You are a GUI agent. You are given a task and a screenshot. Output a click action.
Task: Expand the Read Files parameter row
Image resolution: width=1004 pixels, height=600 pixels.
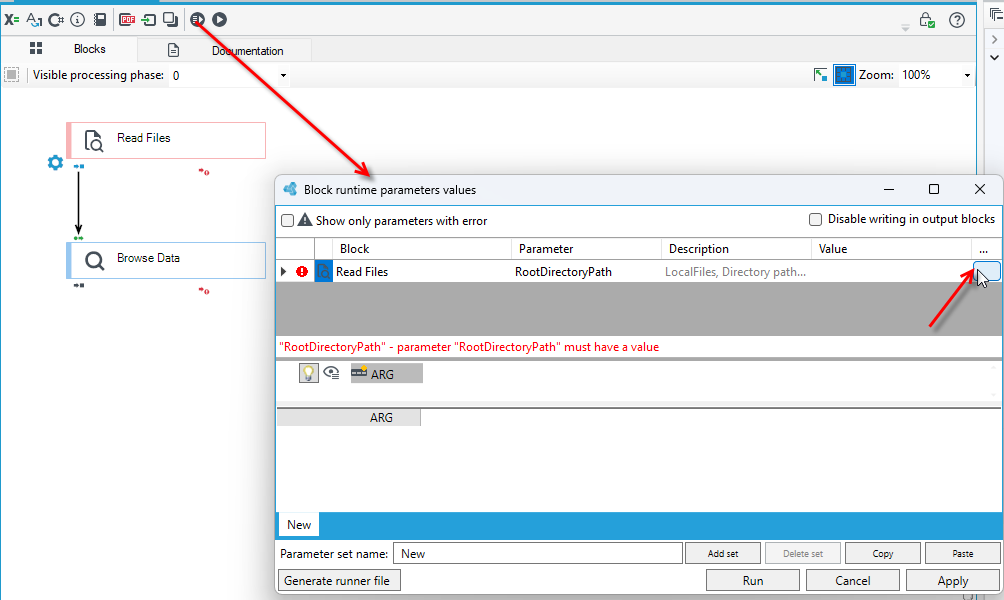click(x=284, y=272)
